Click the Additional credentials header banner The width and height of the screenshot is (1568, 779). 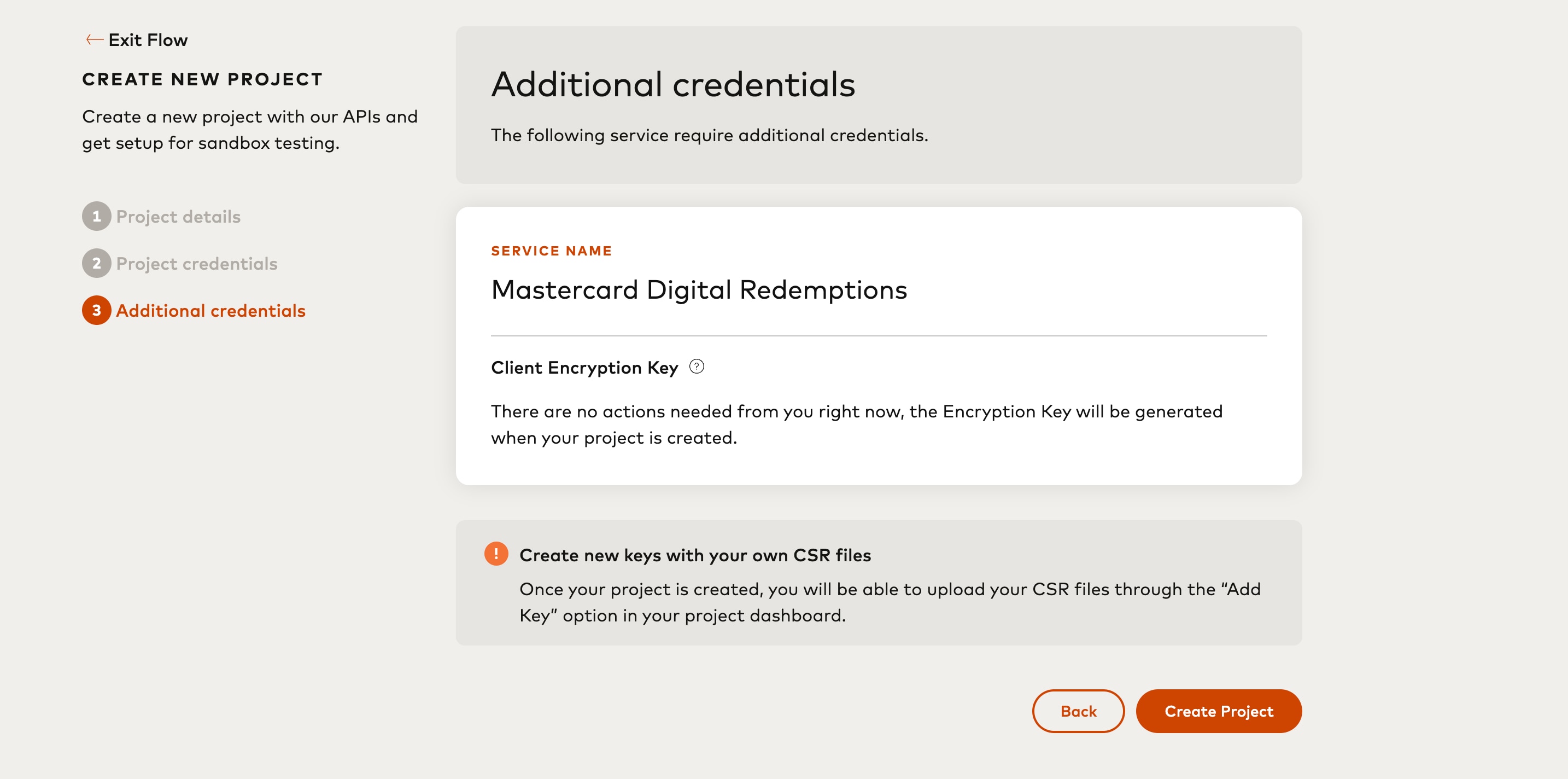[879, 103]
